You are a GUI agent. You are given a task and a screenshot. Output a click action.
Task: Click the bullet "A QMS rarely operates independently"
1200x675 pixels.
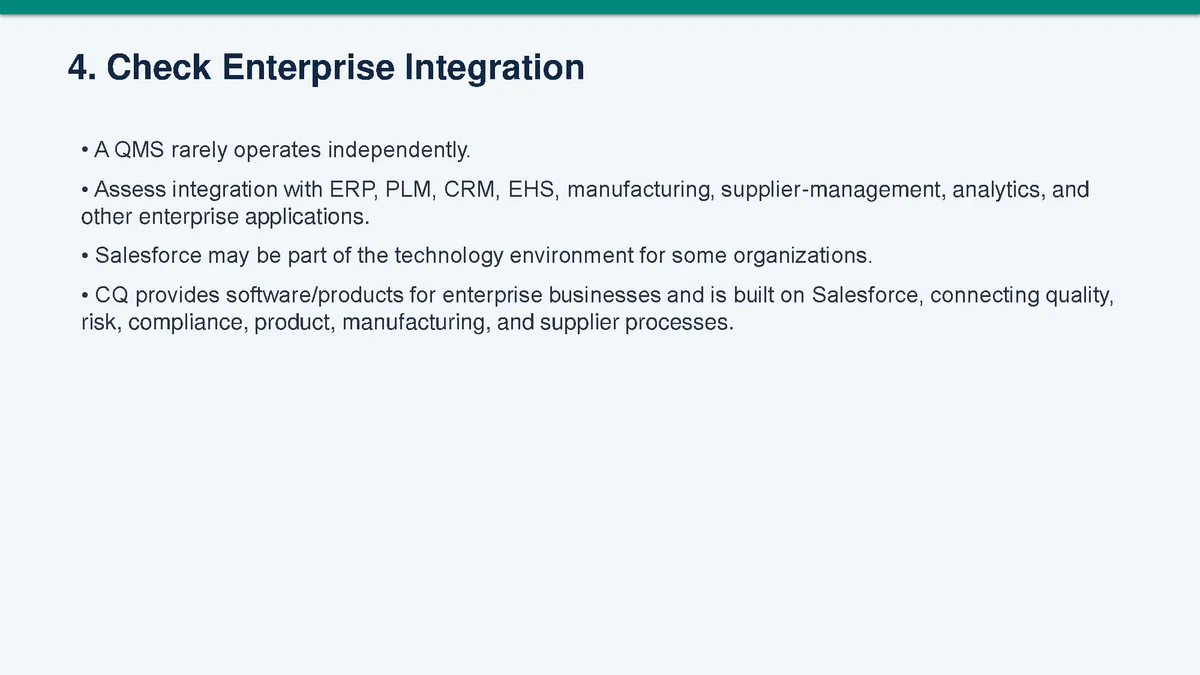(275, 151)
